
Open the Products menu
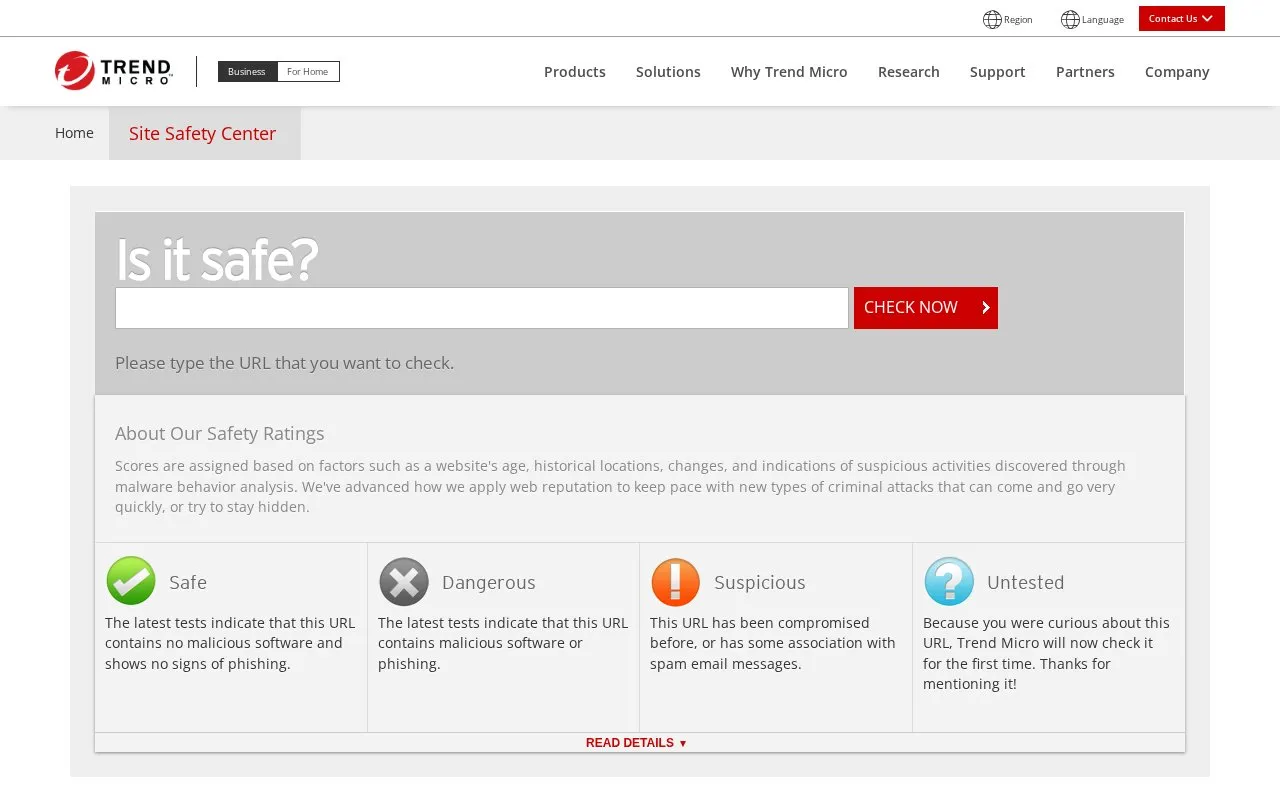pos(575,72)
